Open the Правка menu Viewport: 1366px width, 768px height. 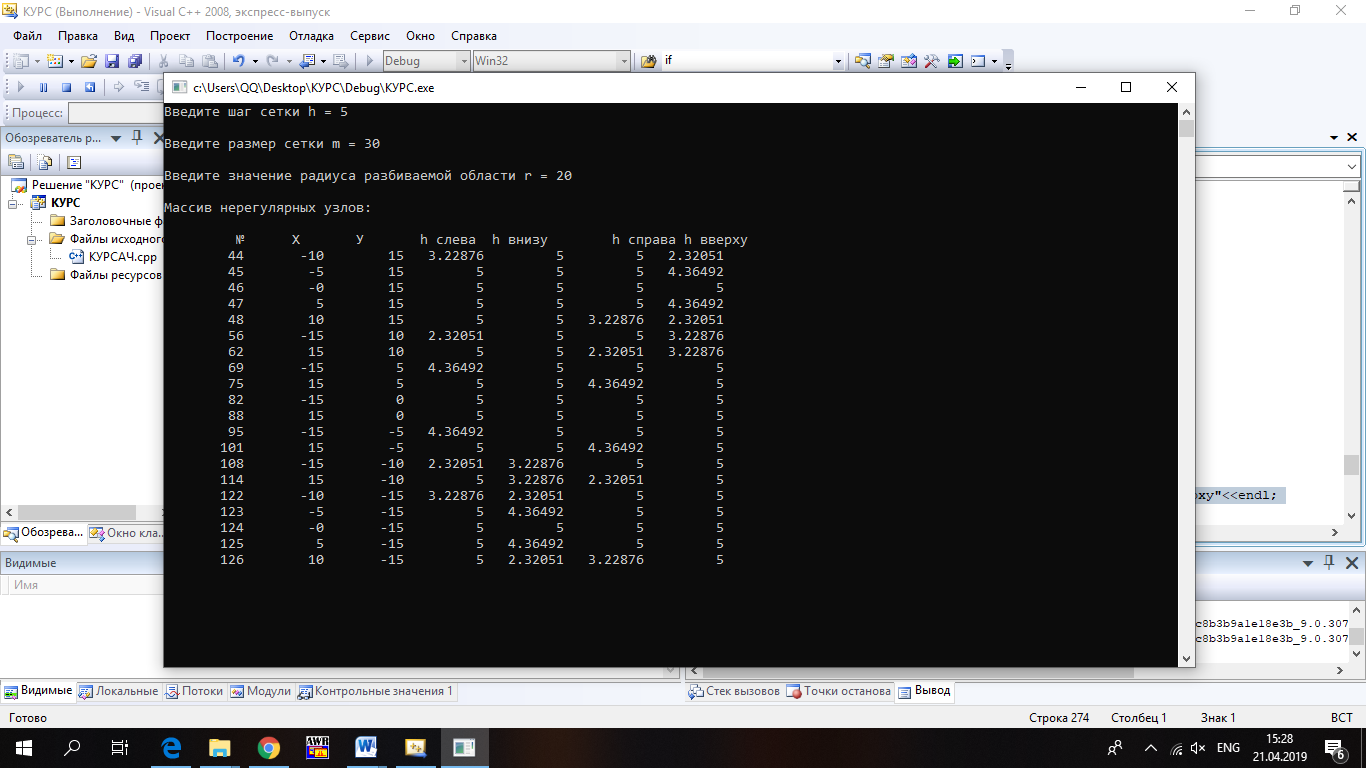pos(77,35)
